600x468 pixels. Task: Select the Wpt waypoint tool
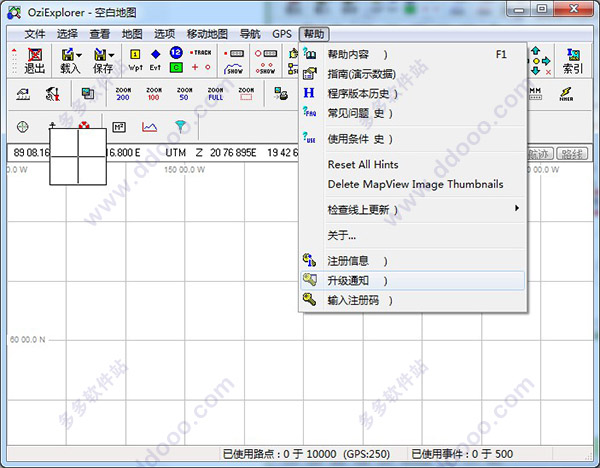point(135,60)
